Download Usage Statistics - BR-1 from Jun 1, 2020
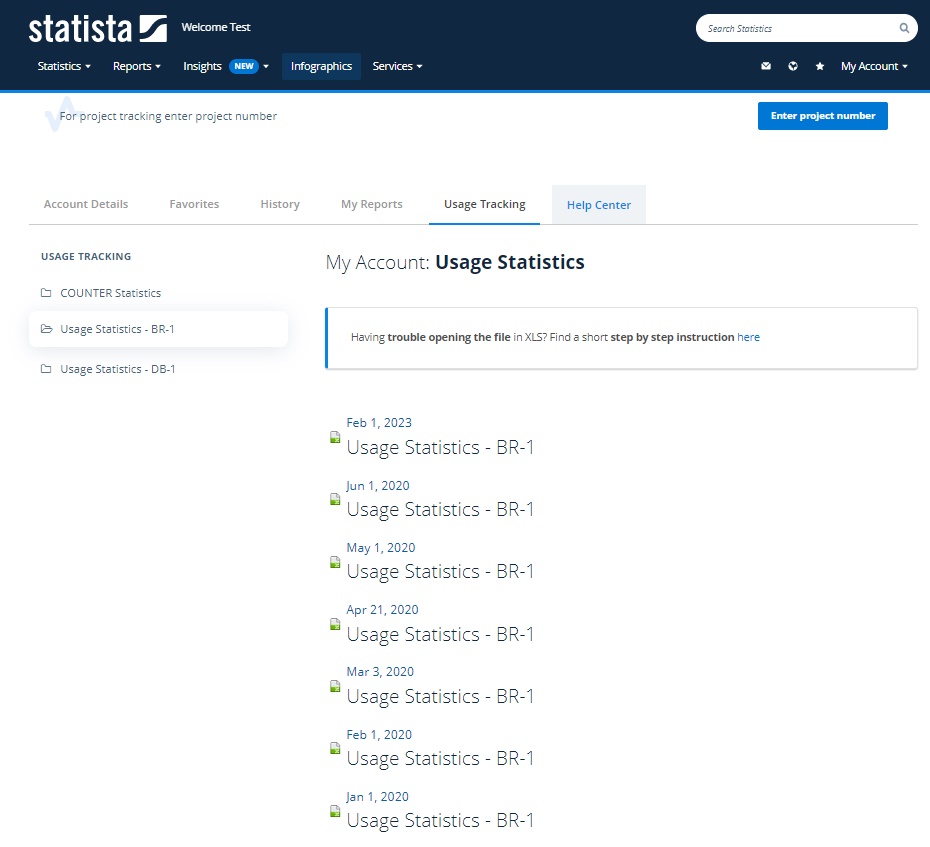 click(x=440, y=510)
